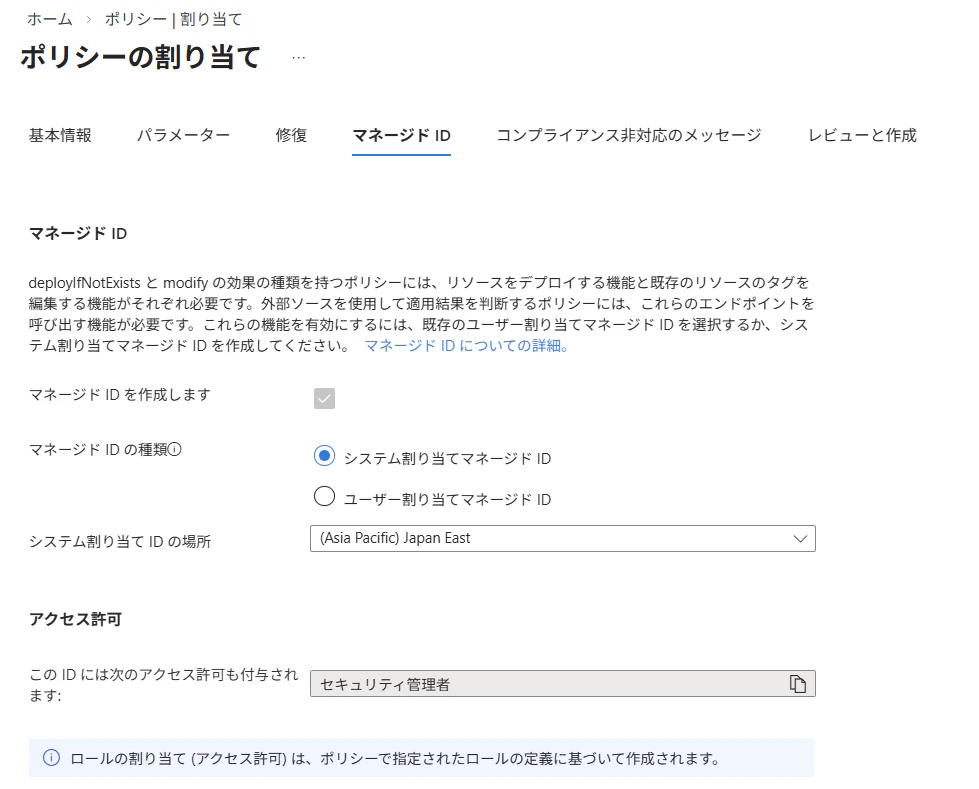Image resolution: width=979 pixels, height=789 pixels.
Task: Go to ホーム via breadcrumb
Action: tap(49, 19)
